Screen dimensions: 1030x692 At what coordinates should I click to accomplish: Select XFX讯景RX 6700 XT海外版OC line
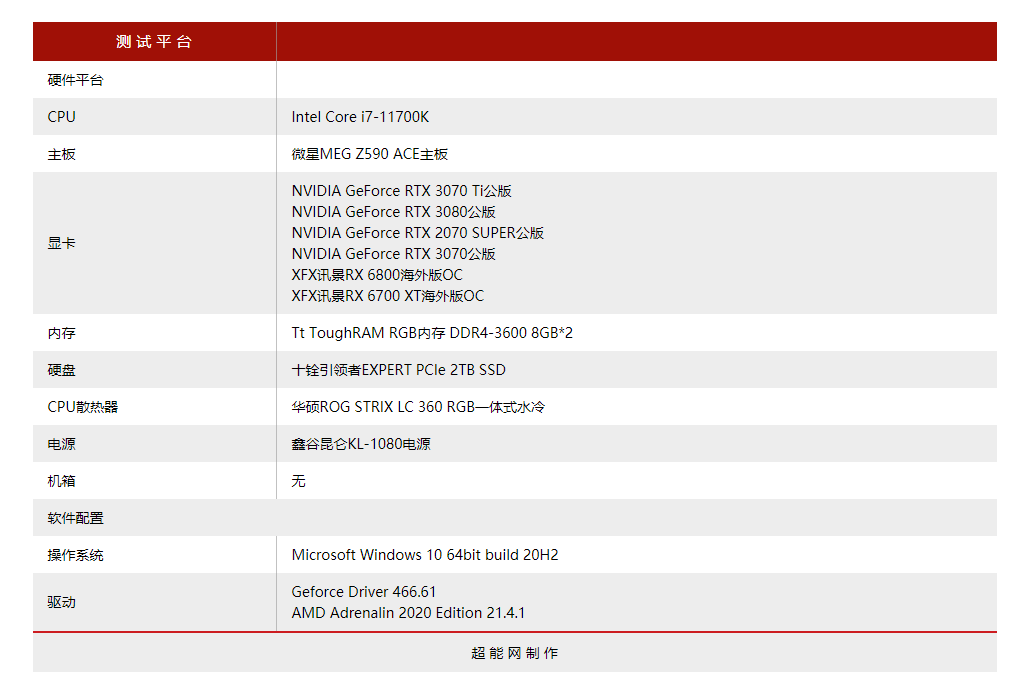pyautogui.click(x=388, y=296)
